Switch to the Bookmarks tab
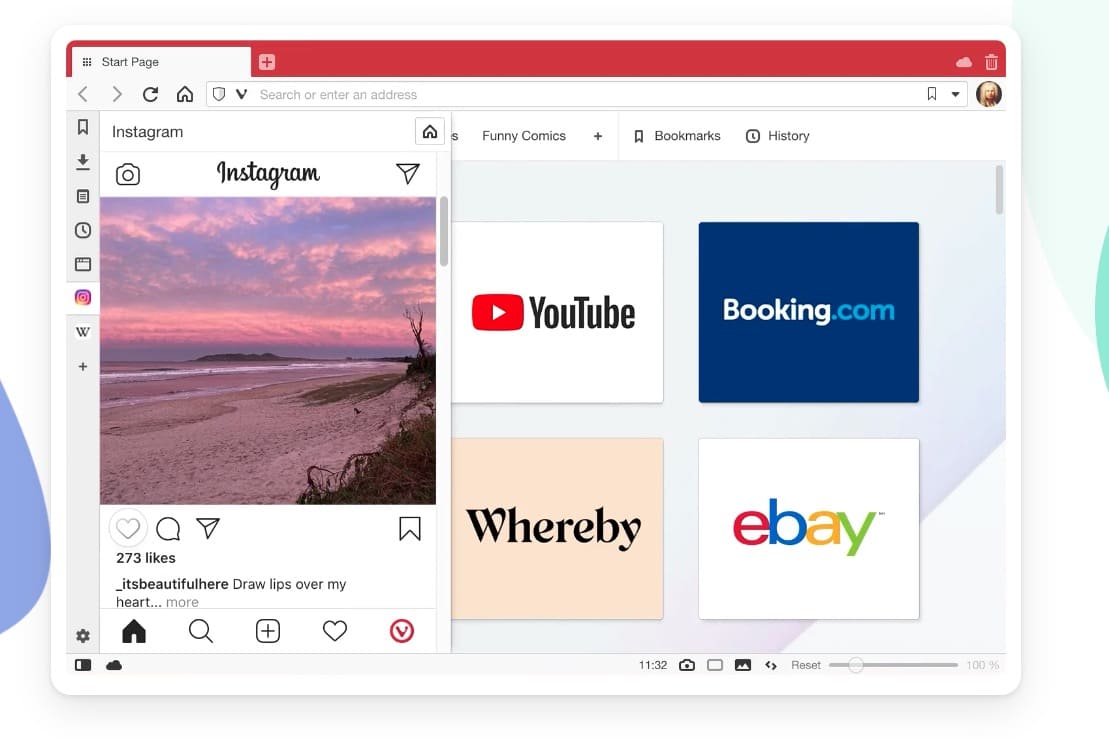Image resolution: width=1109 pixels, height=738 pixels. click(677, 136)
